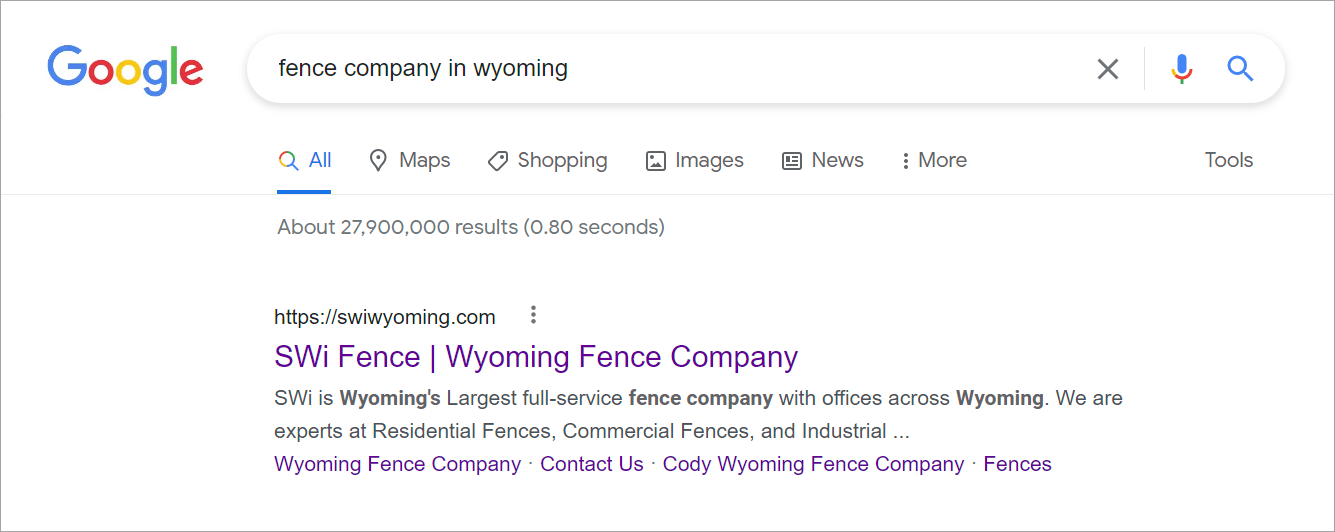Open the Images results tab
1335x532 pixels.
pyautogui.click(x=695, y=160)
